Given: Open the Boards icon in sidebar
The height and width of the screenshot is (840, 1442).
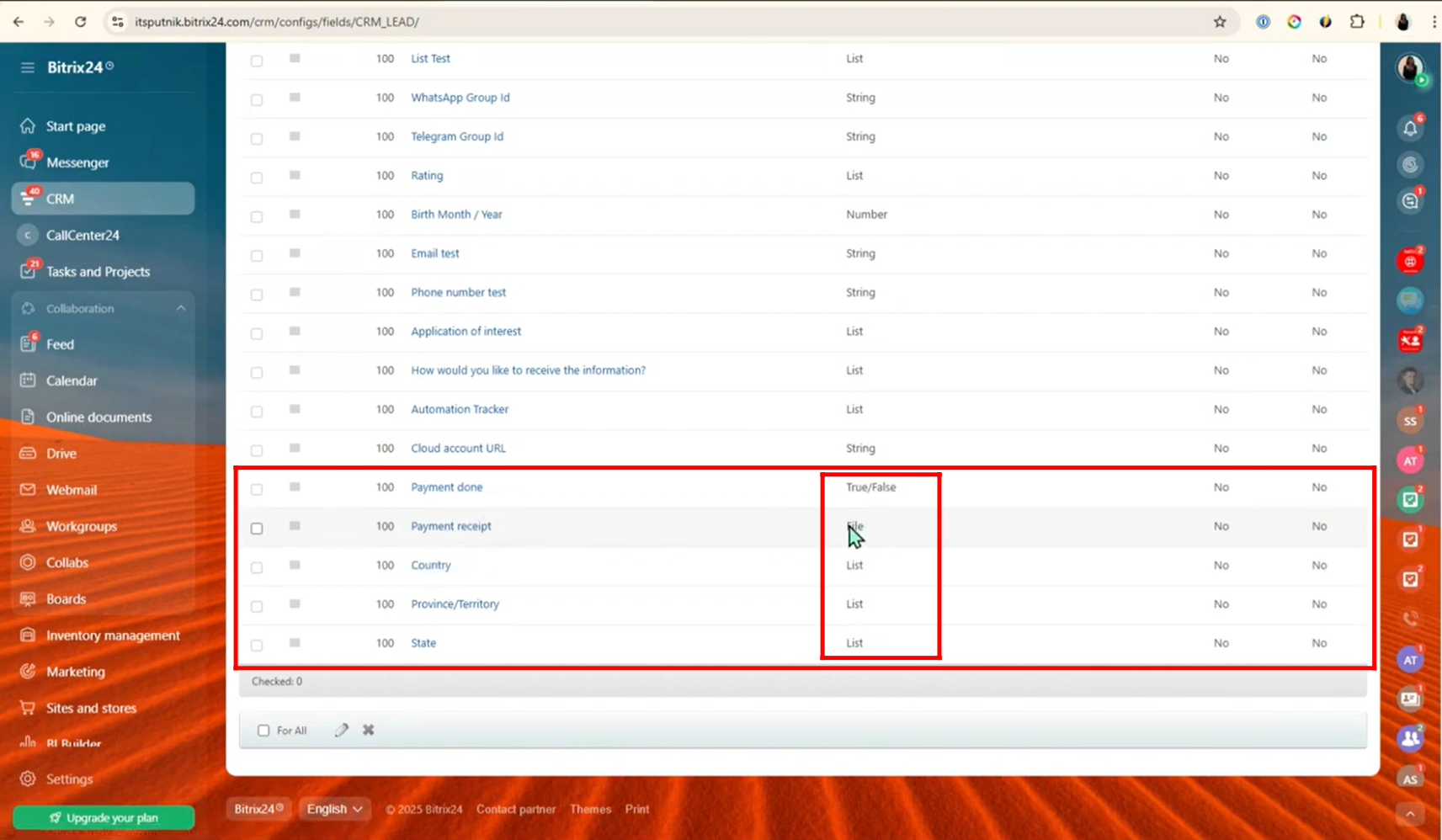Looking at the screenshot, I should (28, 598).
